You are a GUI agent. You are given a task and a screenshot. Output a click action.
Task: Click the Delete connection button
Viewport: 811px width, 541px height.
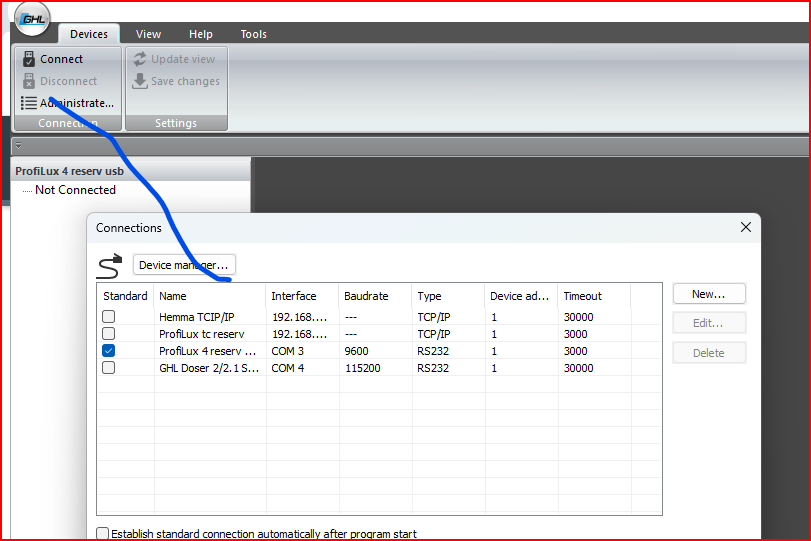click(x=709, y=353)
